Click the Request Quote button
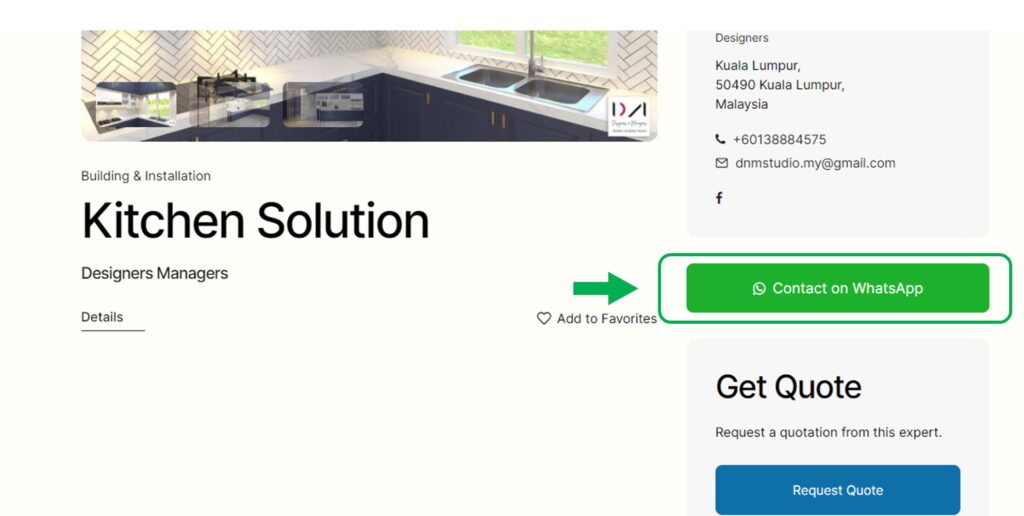Image resolution: width=1024 pixels, height=516 pixels. tap(838, 490)
